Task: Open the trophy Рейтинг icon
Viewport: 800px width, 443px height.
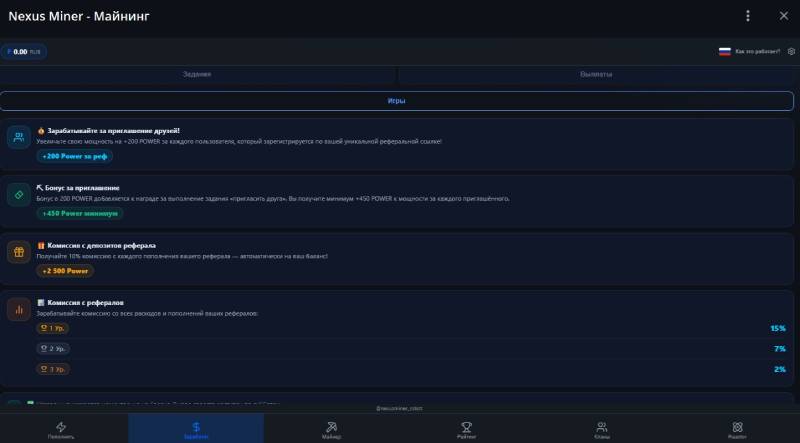Action: 466,427
